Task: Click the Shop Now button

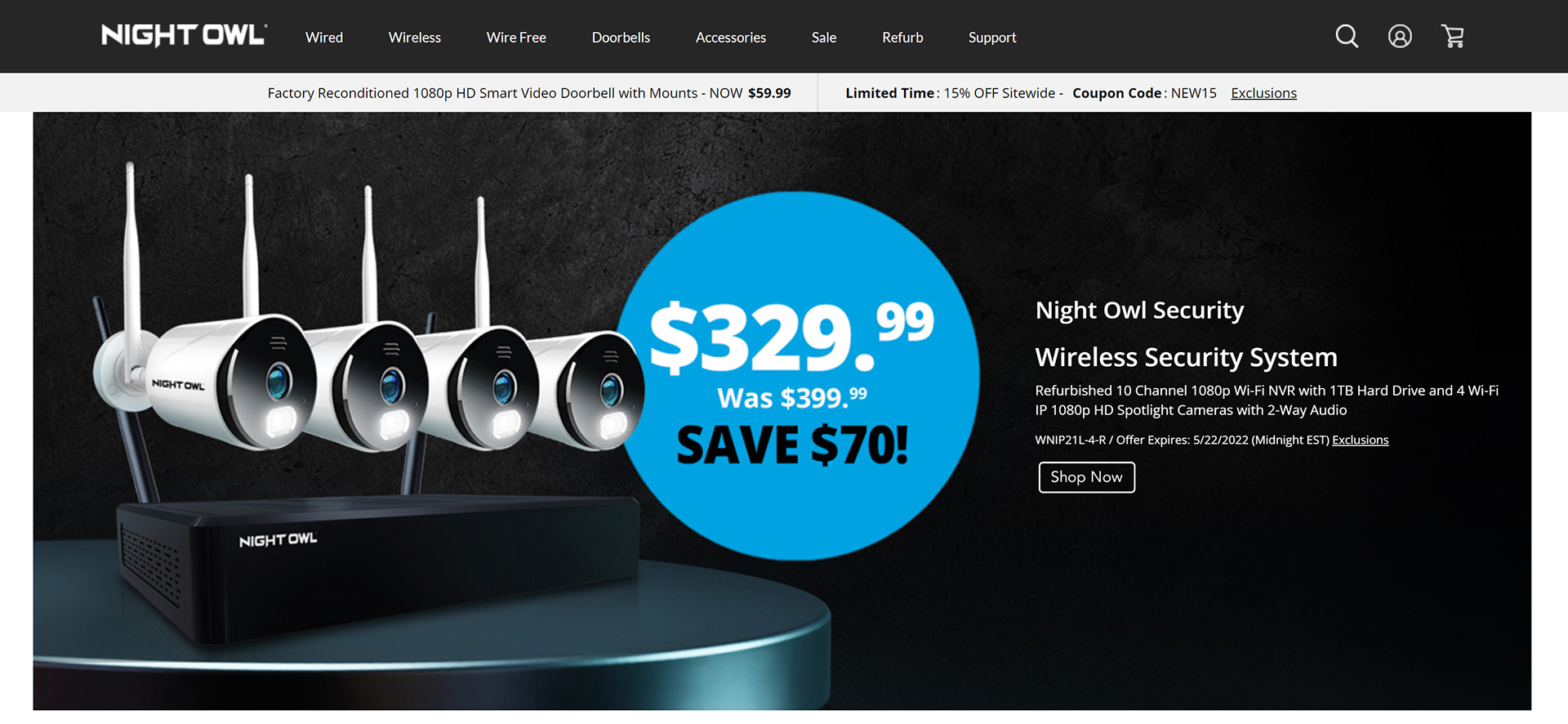Action: [x=1086, y=477]
